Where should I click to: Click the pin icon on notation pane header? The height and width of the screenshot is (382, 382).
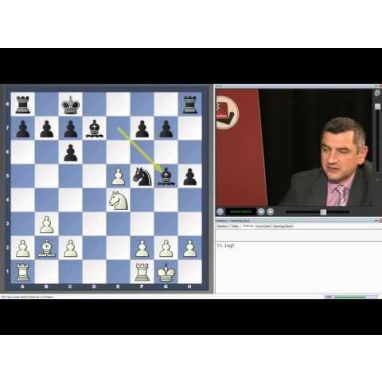tap(376, 221)
